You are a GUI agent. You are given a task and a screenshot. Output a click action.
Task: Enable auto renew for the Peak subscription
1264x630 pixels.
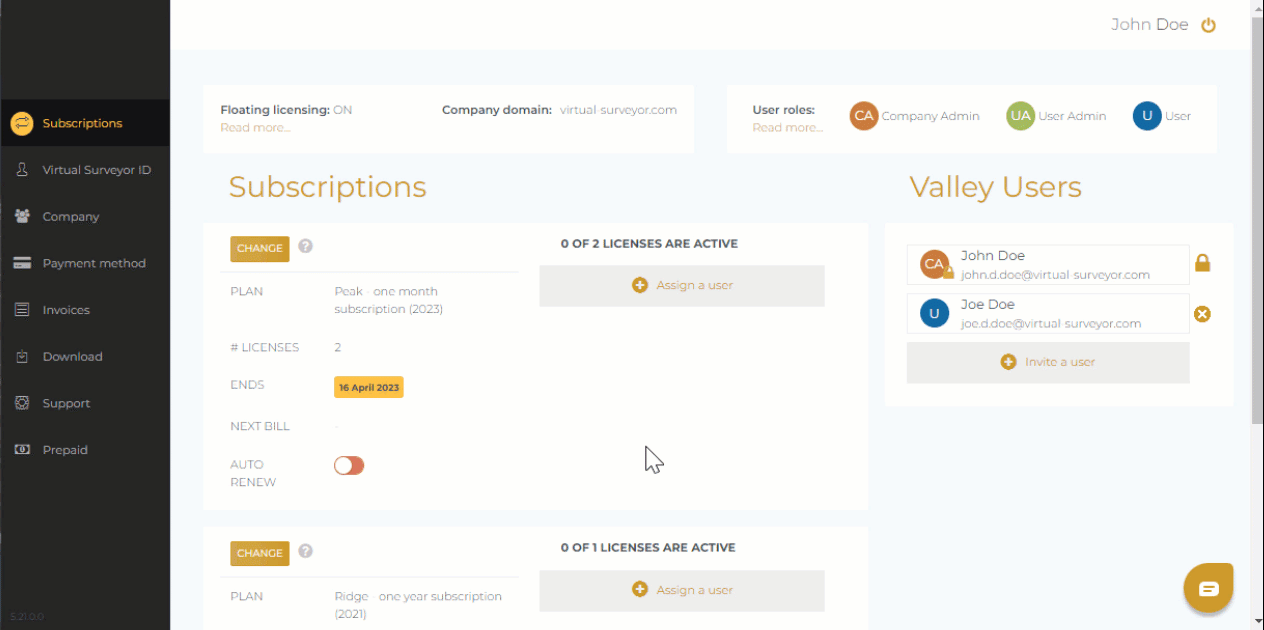(x=348, y=465)
